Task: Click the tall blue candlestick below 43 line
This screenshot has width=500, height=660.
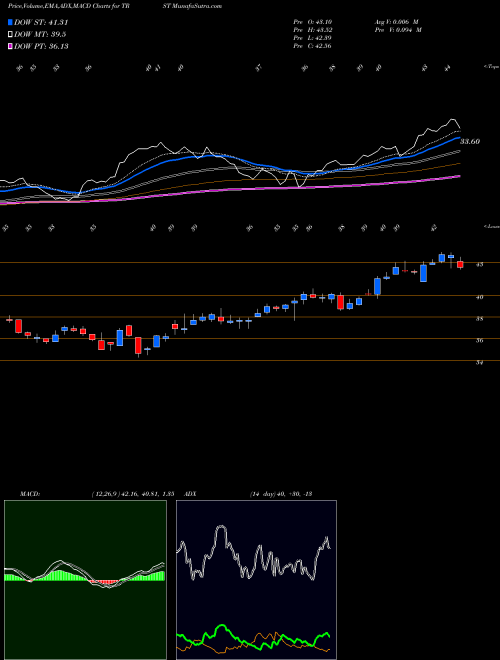Action: 423,273
